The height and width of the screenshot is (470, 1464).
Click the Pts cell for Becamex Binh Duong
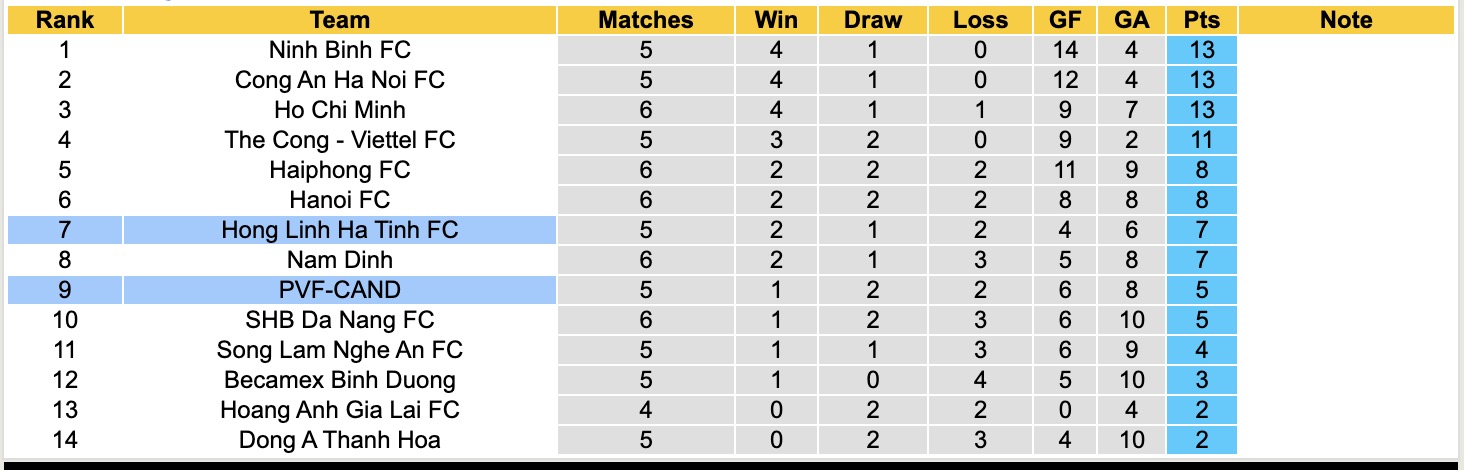tap(1201, 380)
